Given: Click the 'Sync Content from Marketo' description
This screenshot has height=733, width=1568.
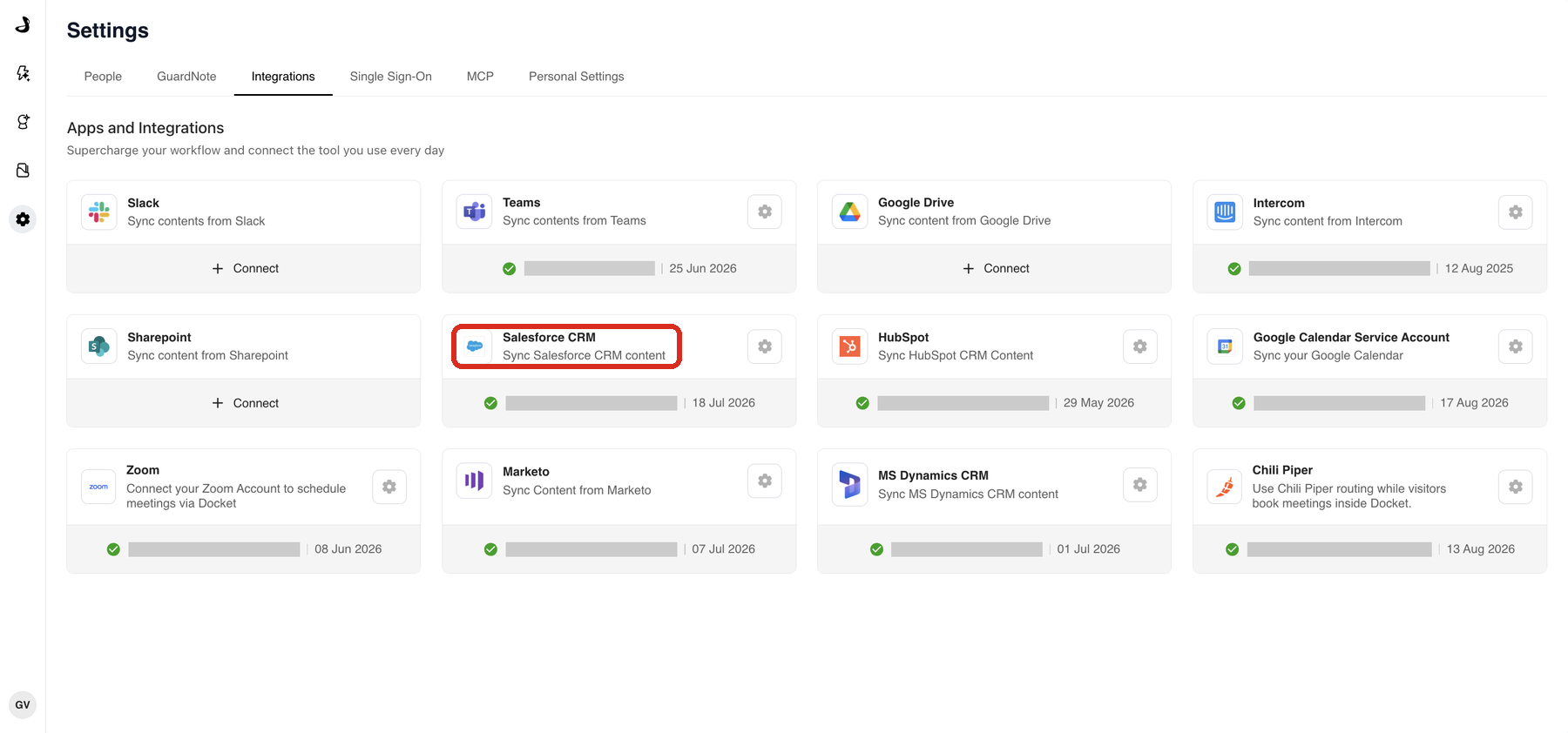Looking at the screenshot, I should (x=577, y=490).
